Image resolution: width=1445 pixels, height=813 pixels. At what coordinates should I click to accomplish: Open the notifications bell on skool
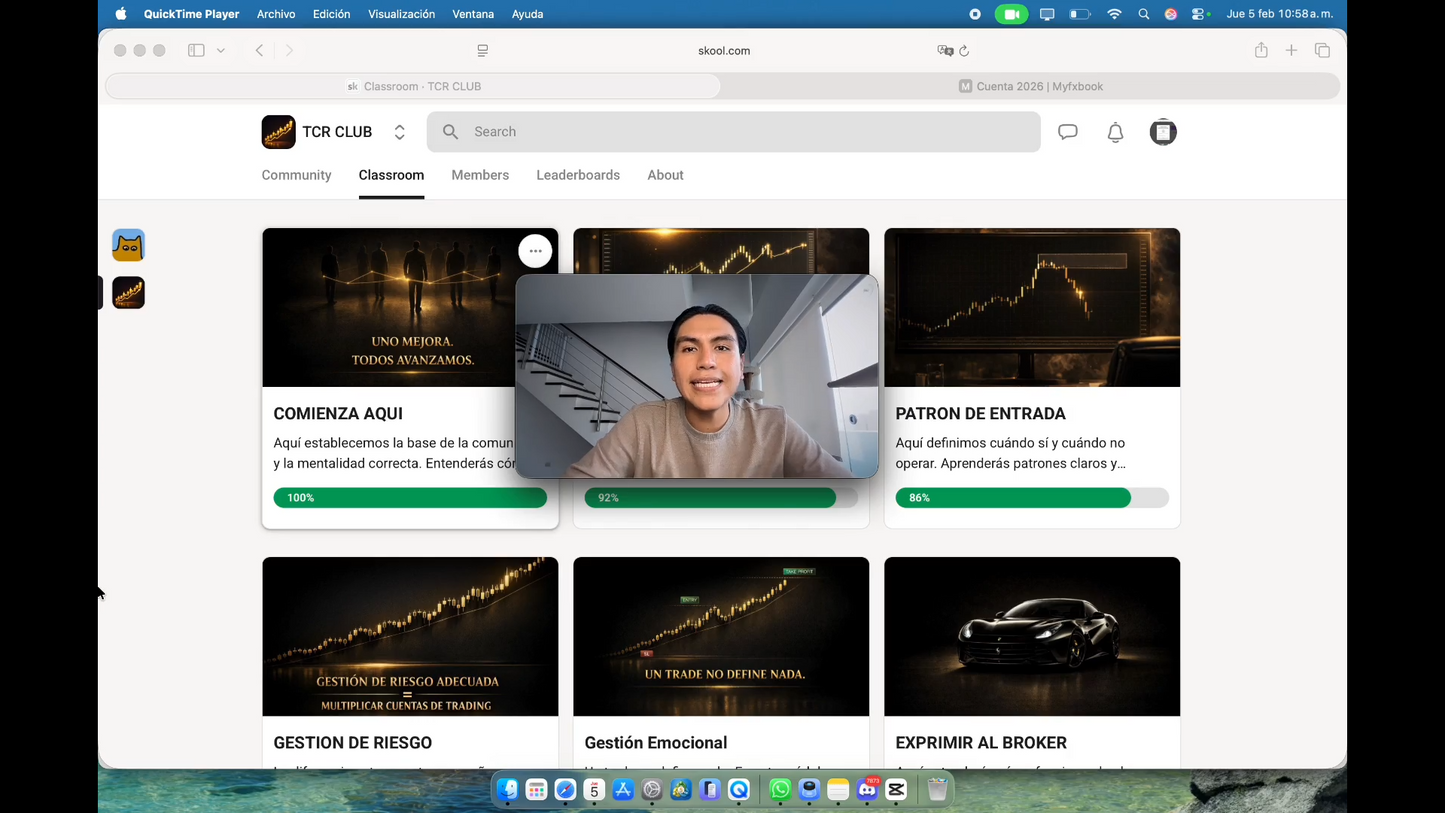[x=1115, y=131]
